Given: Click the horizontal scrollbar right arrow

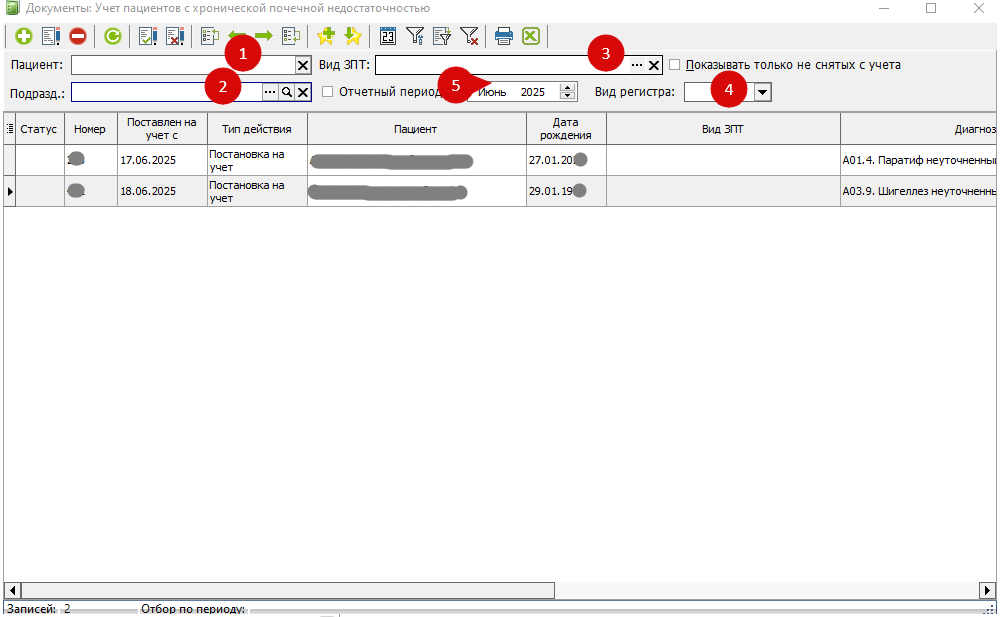Looking at the screenshot, I should 988,590.
